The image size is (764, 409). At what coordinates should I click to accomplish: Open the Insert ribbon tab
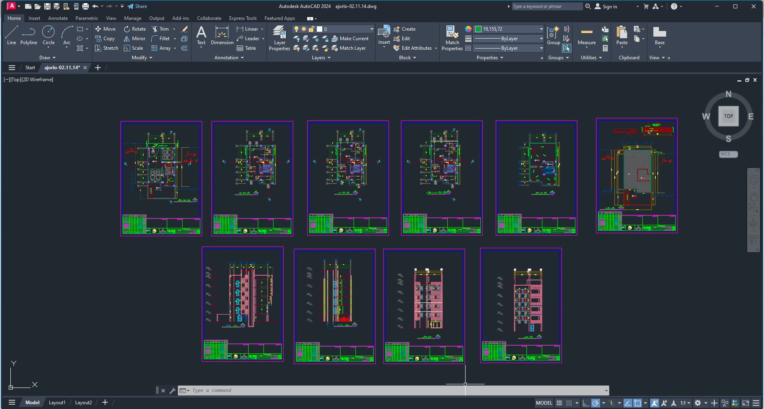point(35,18)
